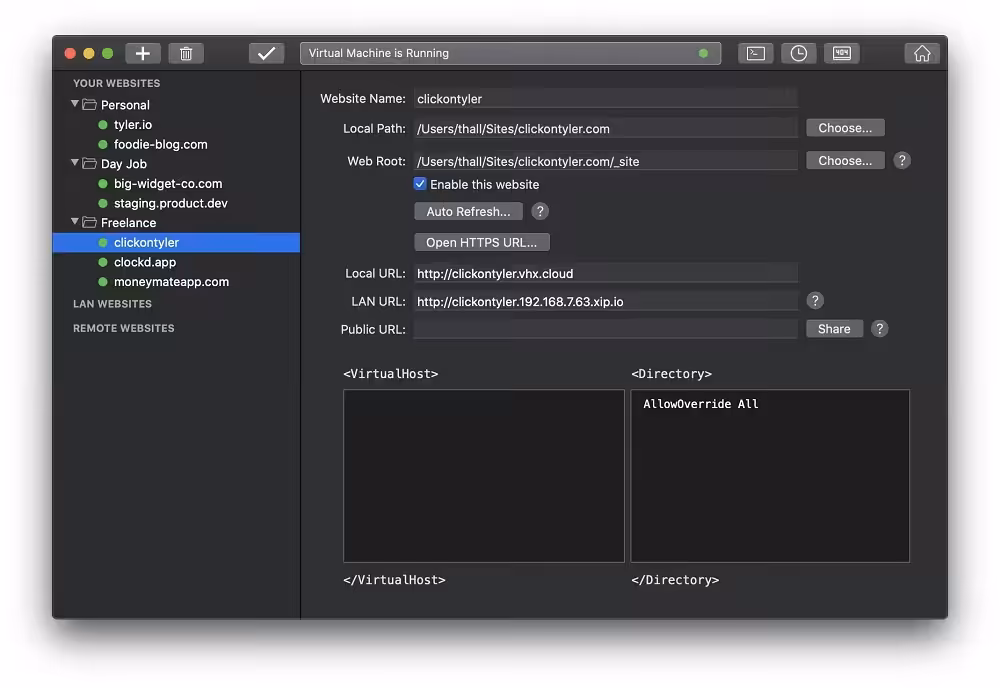Image resolution: width=1000 pixels, height=688 pixels.
Task: Toggle Enable this website checkbox
Action: (420, 184)
